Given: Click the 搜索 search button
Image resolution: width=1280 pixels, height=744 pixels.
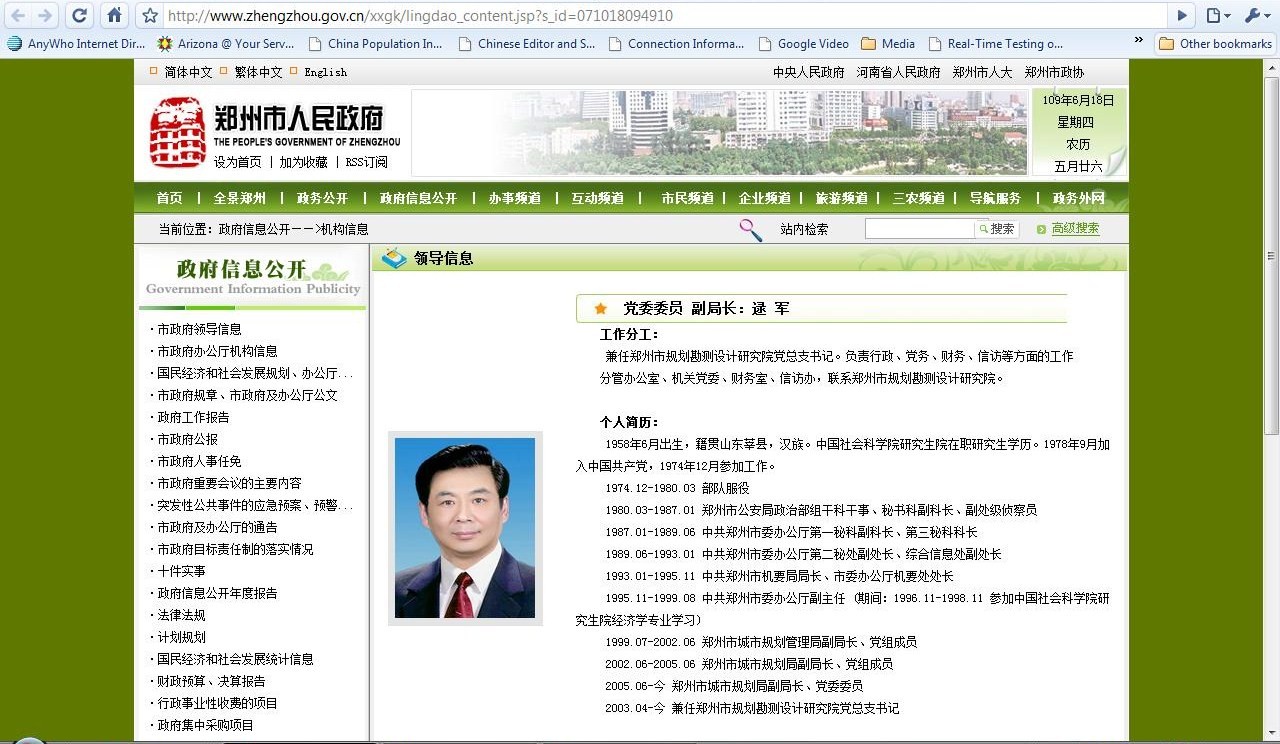Looking at the screenshot, I should [x=997, y=229].
